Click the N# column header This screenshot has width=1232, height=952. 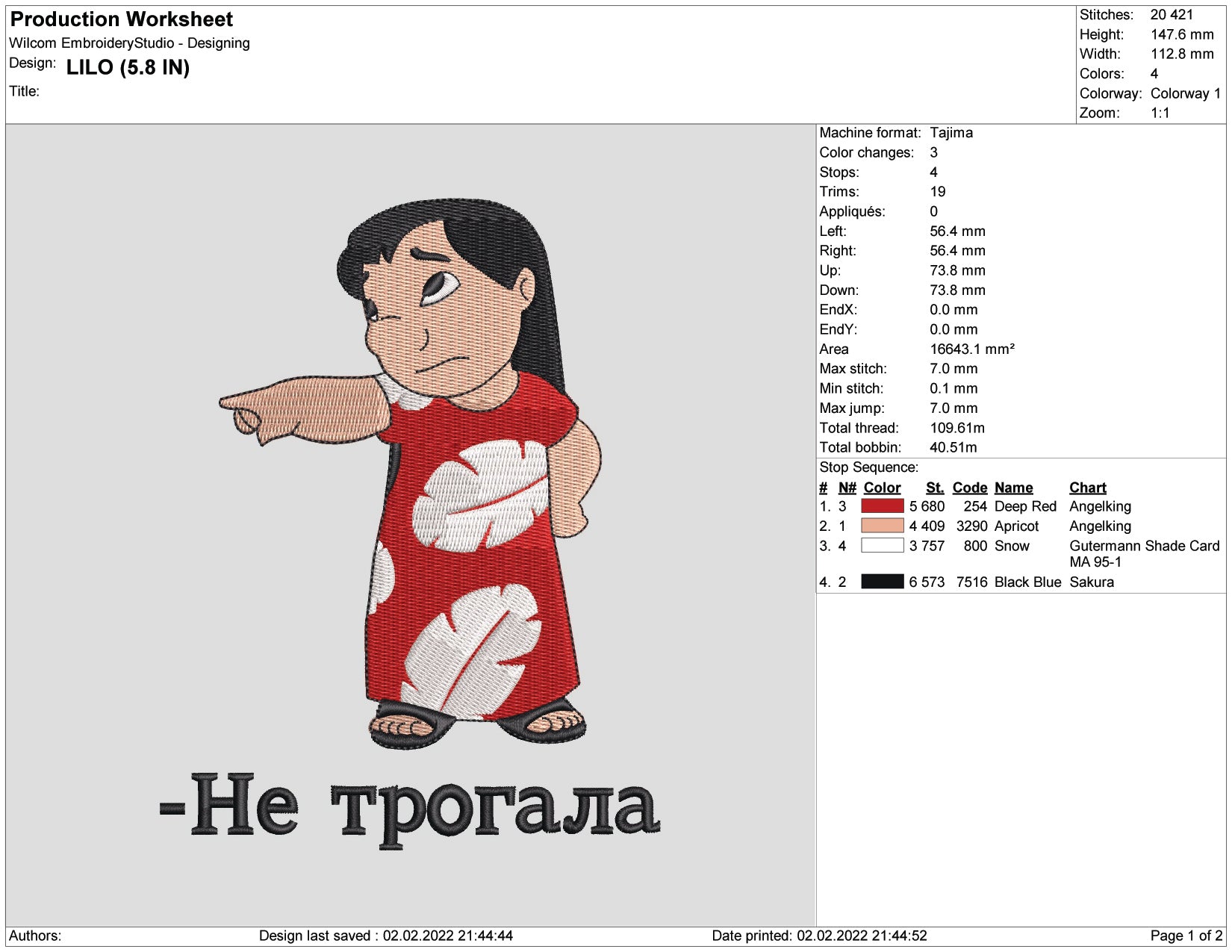(x=847, y=488)
